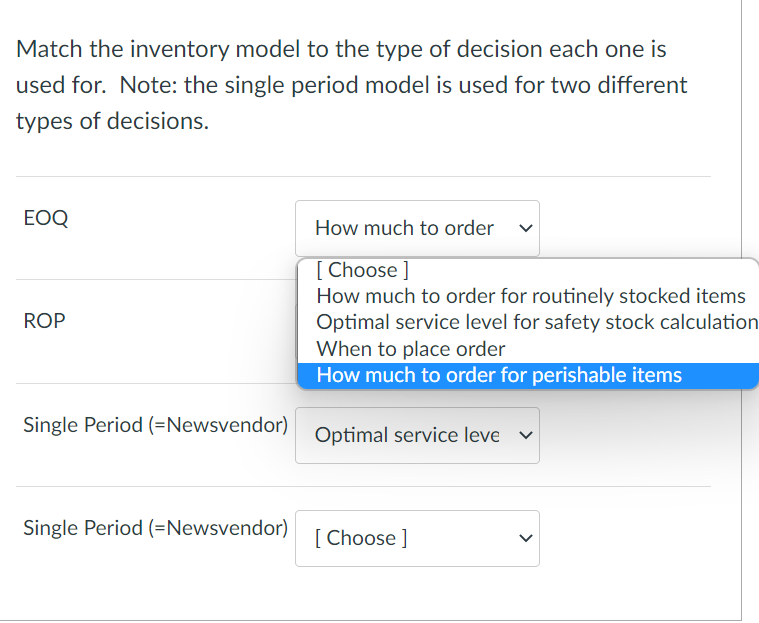Image resolution: width=759 pixels, height=623 pixels.
Task: Click the chevron arrow on EOQ dropdown
Action: point(523,228)
